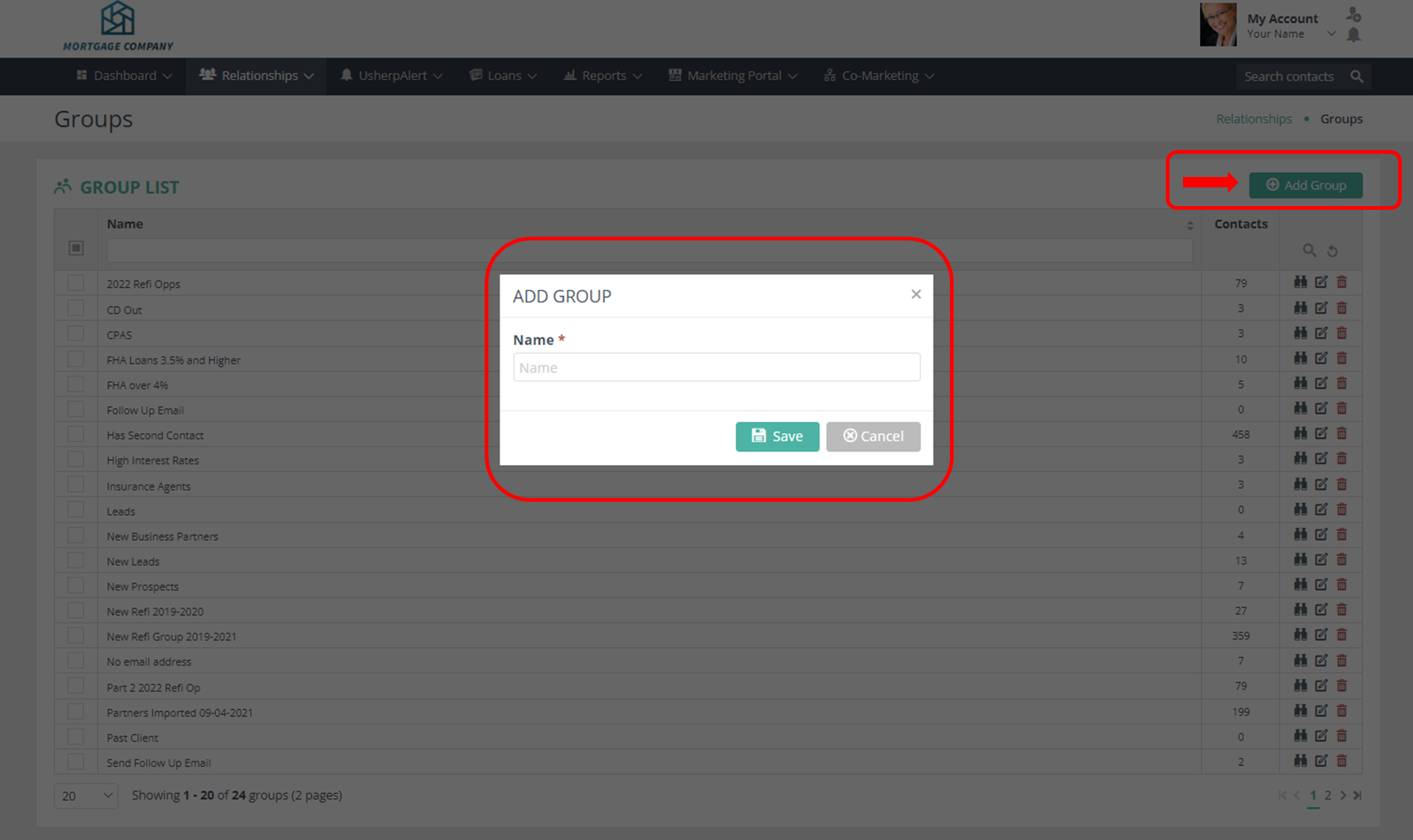Check the New Leads group checkbox
The height and width of the screenshot is (840, 1413).
pyautogui.click(x=75, y=560)
